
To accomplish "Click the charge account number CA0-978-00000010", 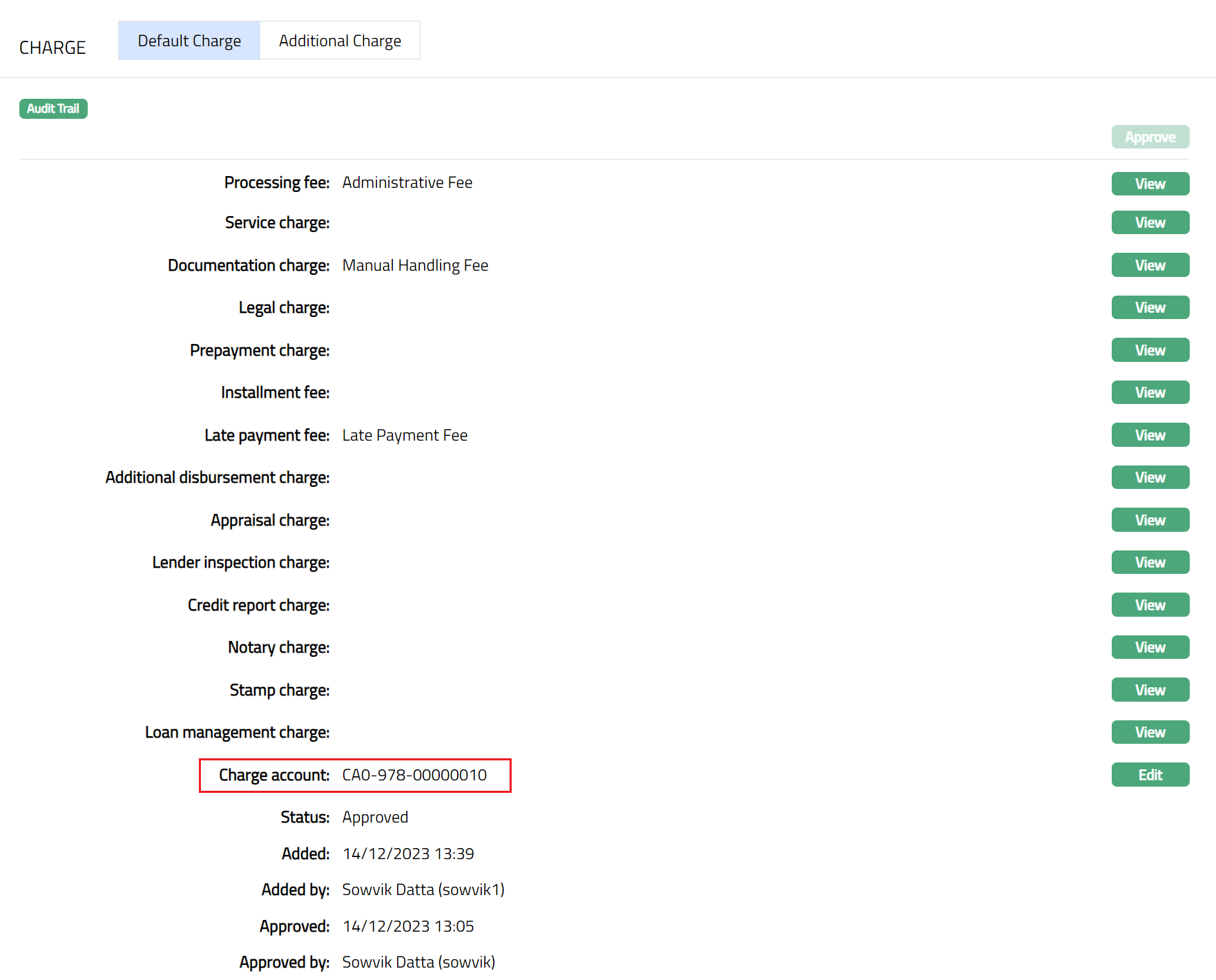I will click(414, 775).
